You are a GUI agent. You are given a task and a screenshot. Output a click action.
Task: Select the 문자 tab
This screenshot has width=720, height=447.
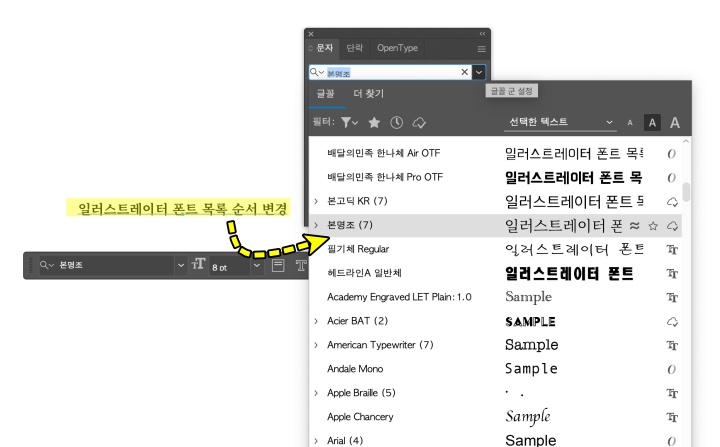324,48
